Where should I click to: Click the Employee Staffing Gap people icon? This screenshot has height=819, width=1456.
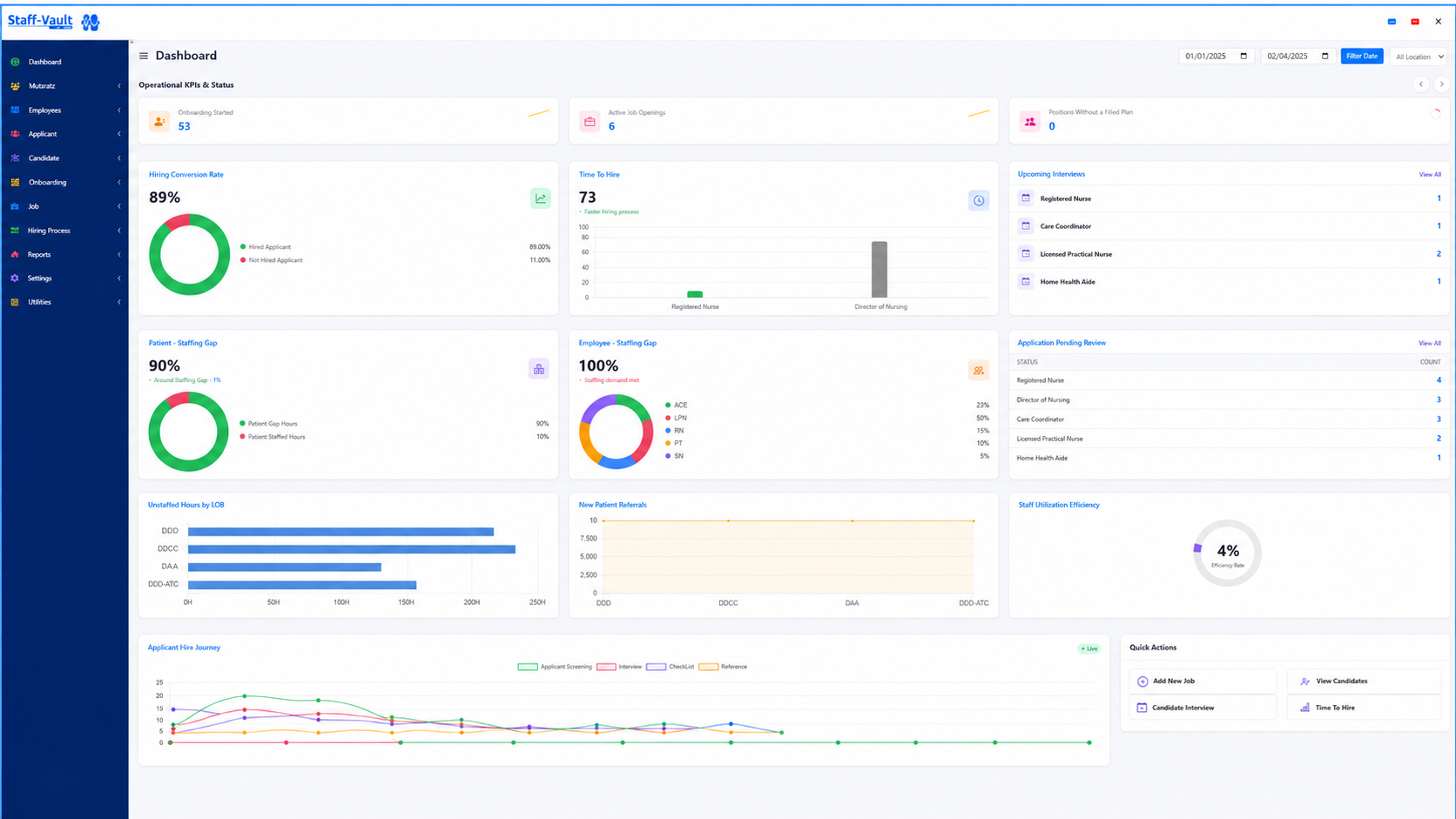979,370
